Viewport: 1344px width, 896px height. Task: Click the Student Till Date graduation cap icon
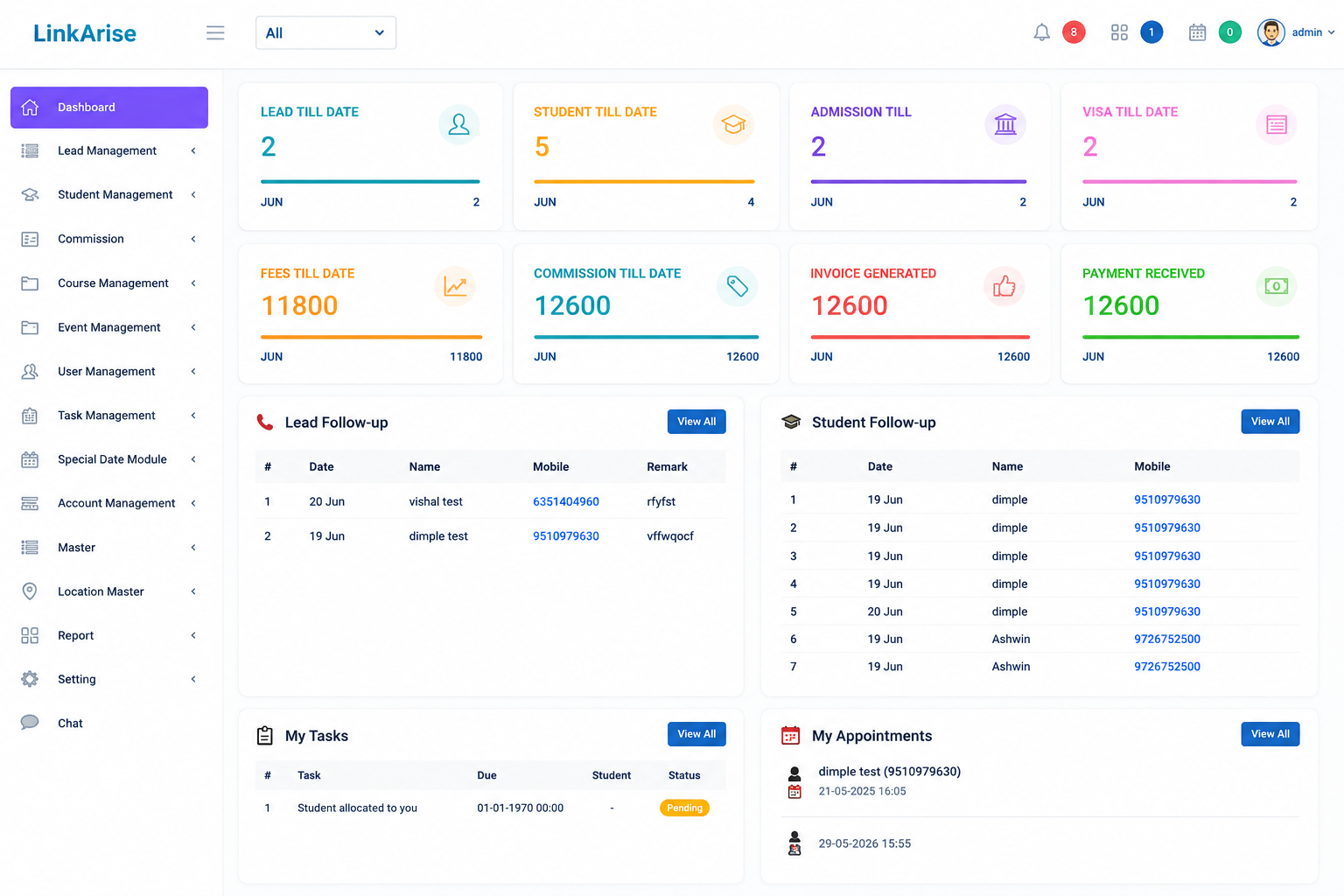point(733,124)
